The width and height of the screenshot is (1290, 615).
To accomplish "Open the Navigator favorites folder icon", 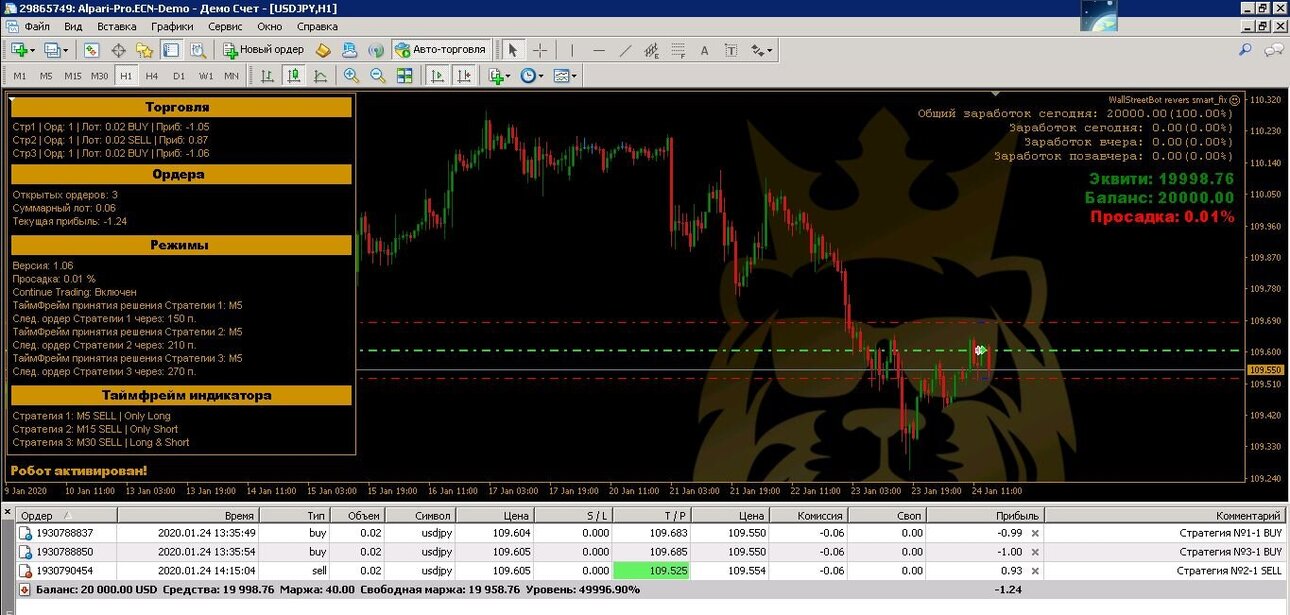I will click(x=144, y=50).
